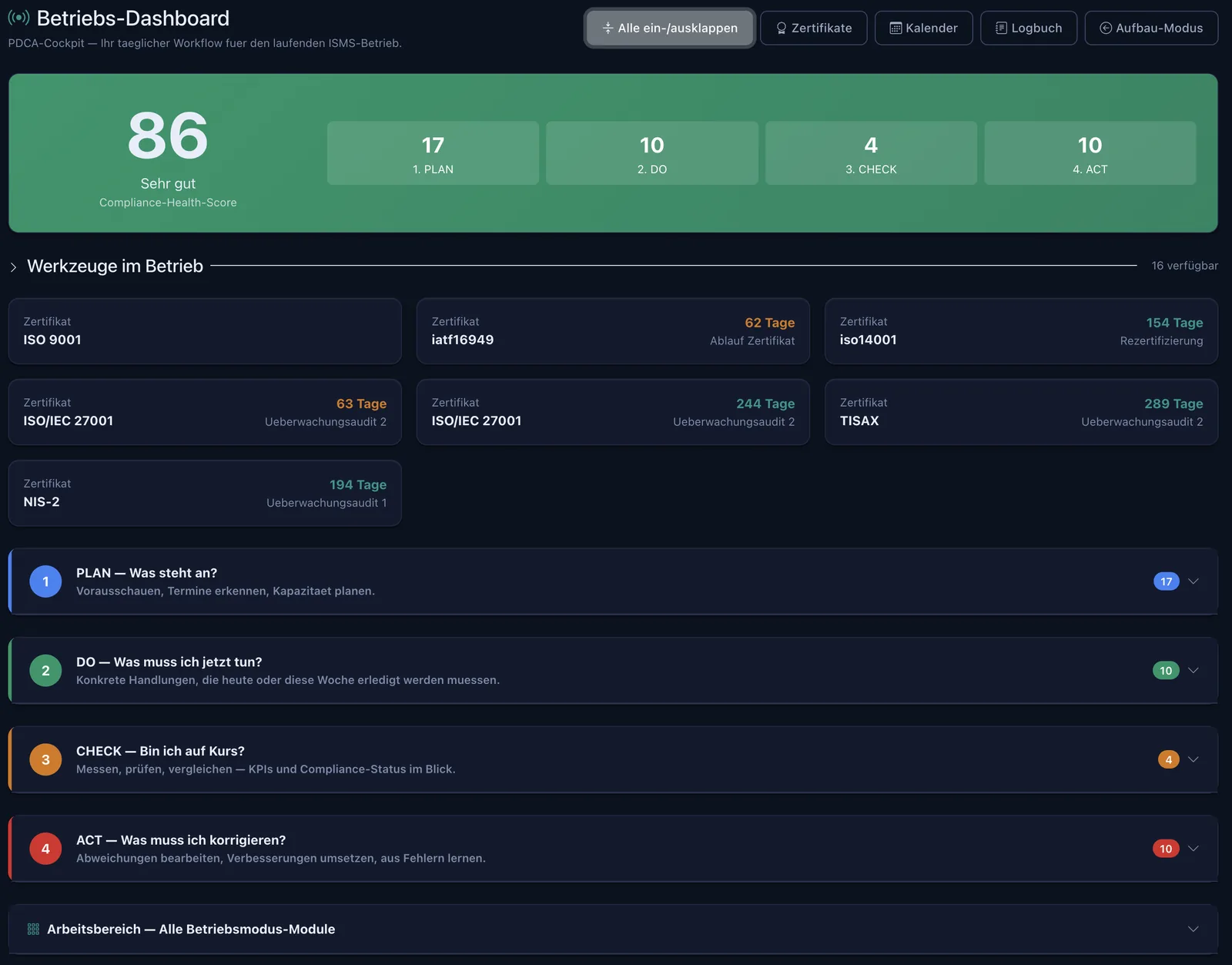Image resolution: width=1232 pixels, height=965 pixels.
Task: Click '154 Tage' on iso14001 card
Action: (1174, 323)
